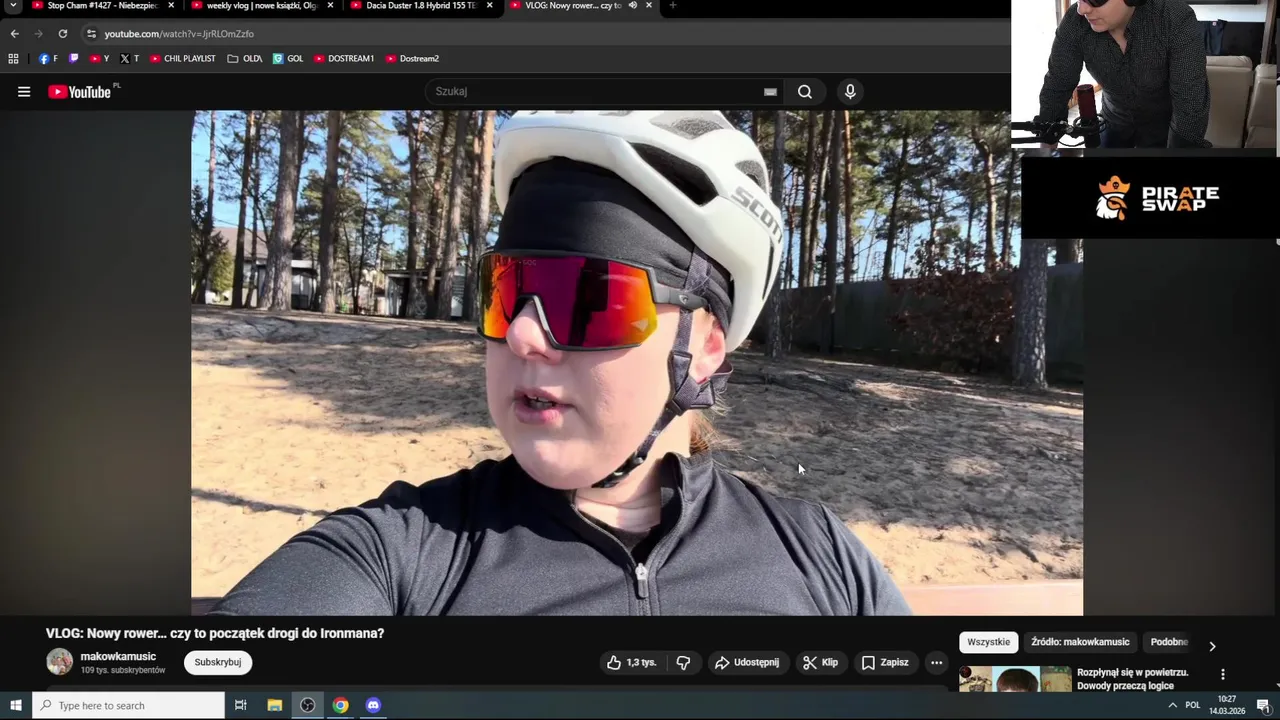Open OBS Studio from the taskbar

click(308, 705)
